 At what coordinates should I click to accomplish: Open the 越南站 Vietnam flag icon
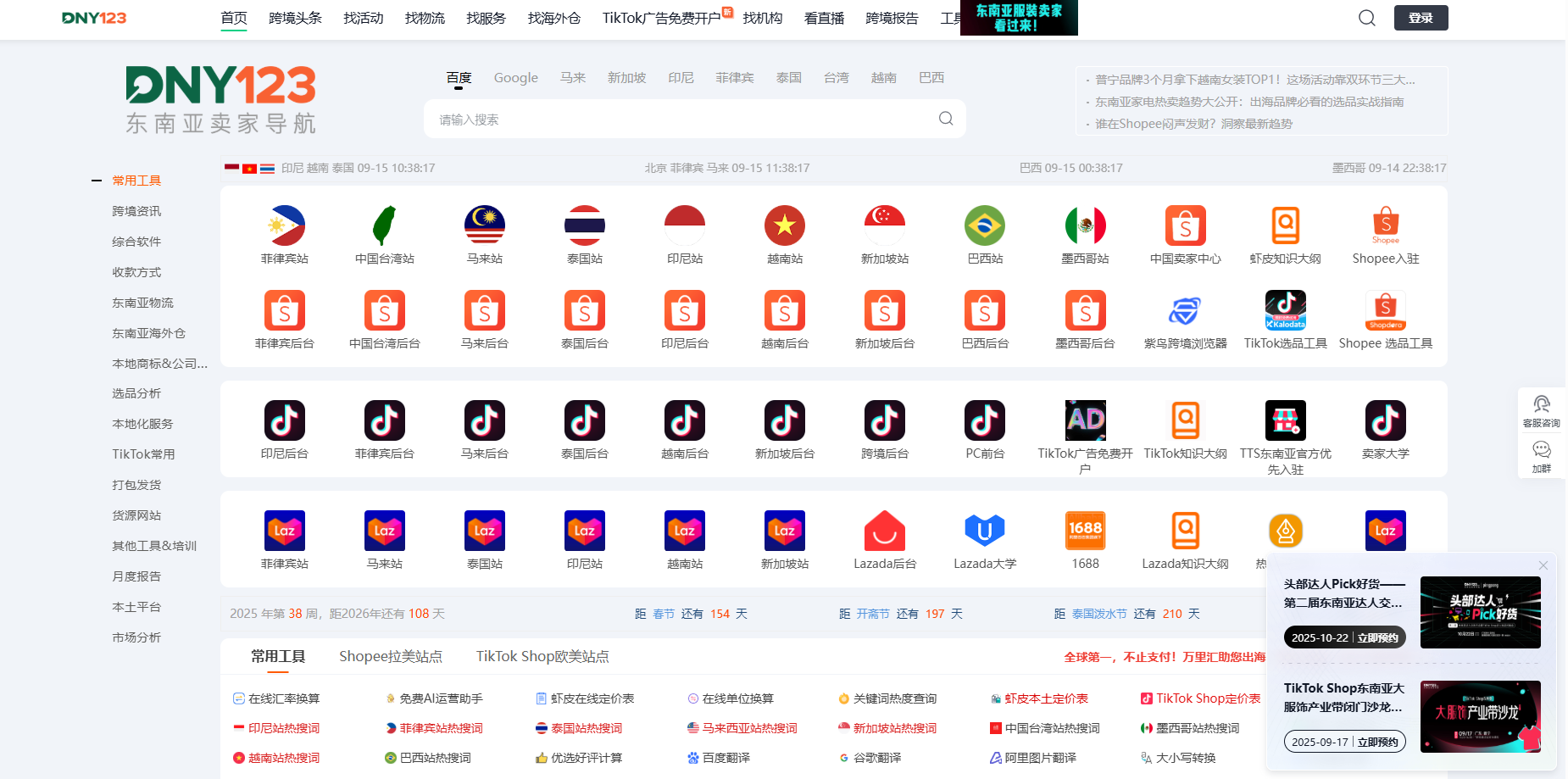pyautogui.click(x=785, y=225)
